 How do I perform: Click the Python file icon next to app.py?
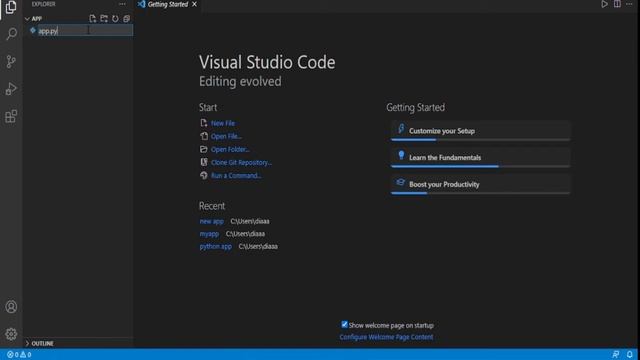point(33,31)
